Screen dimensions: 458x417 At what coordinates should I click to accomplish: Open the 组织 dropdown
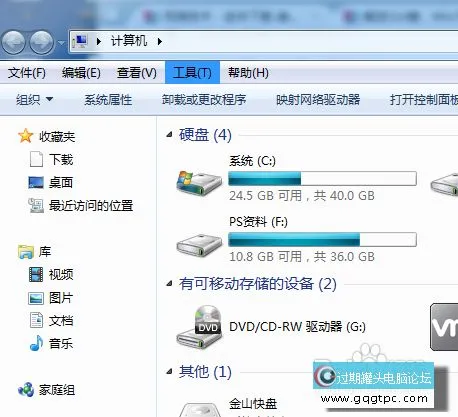tap(34, 99)
